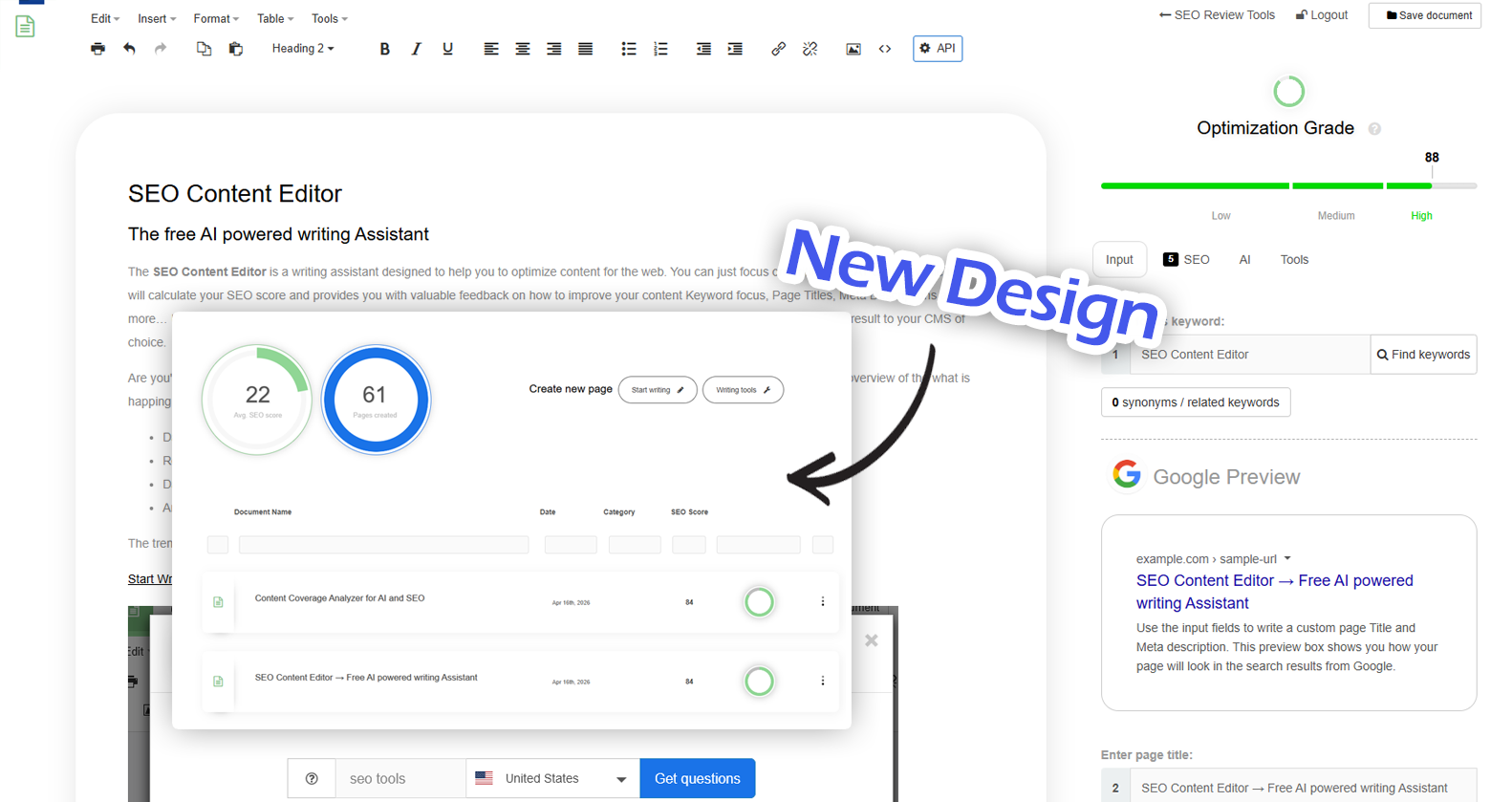Image resolution: width=1512 pixels, height=802 pixels.
Task: Justify text alignment
Action: [x=585, y=49]
